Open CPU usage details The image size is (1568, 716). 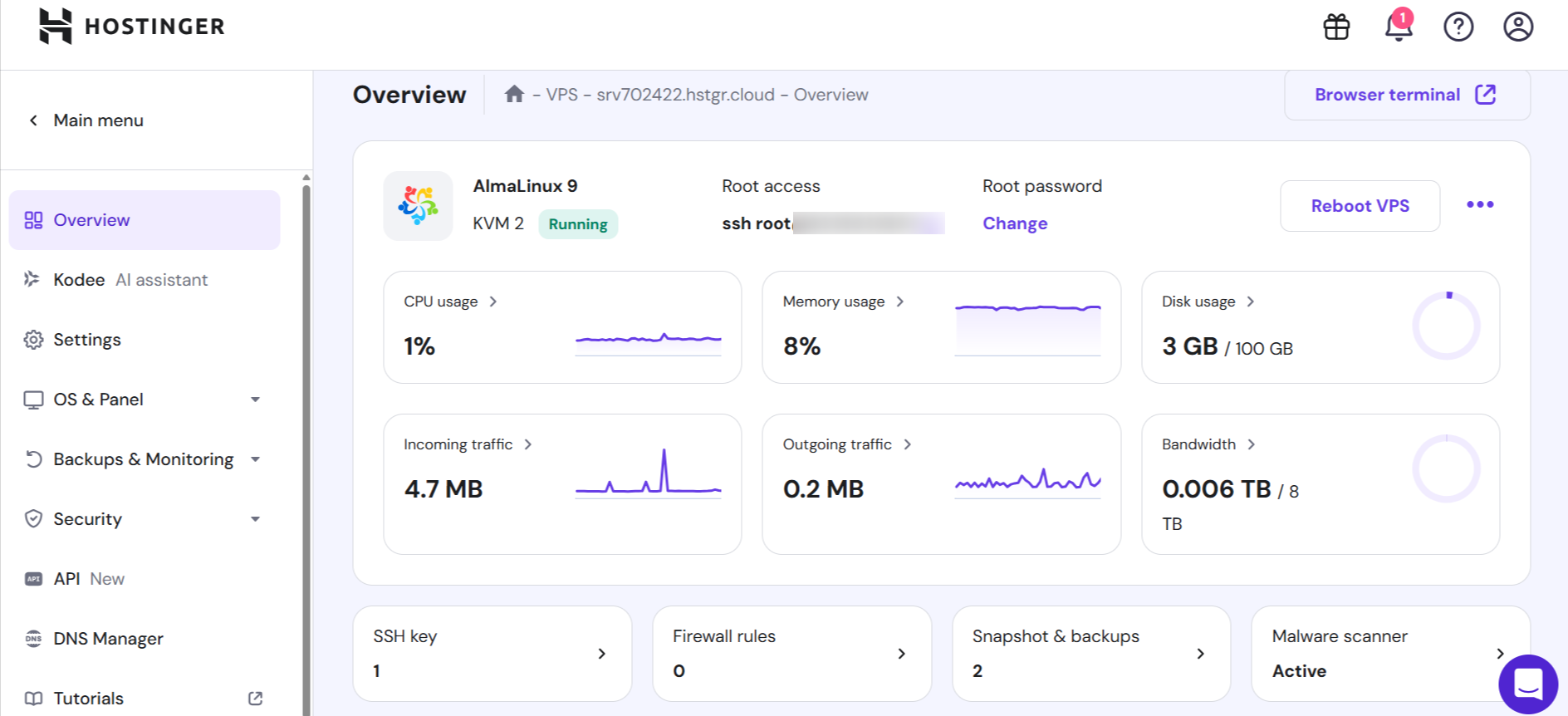450,302
